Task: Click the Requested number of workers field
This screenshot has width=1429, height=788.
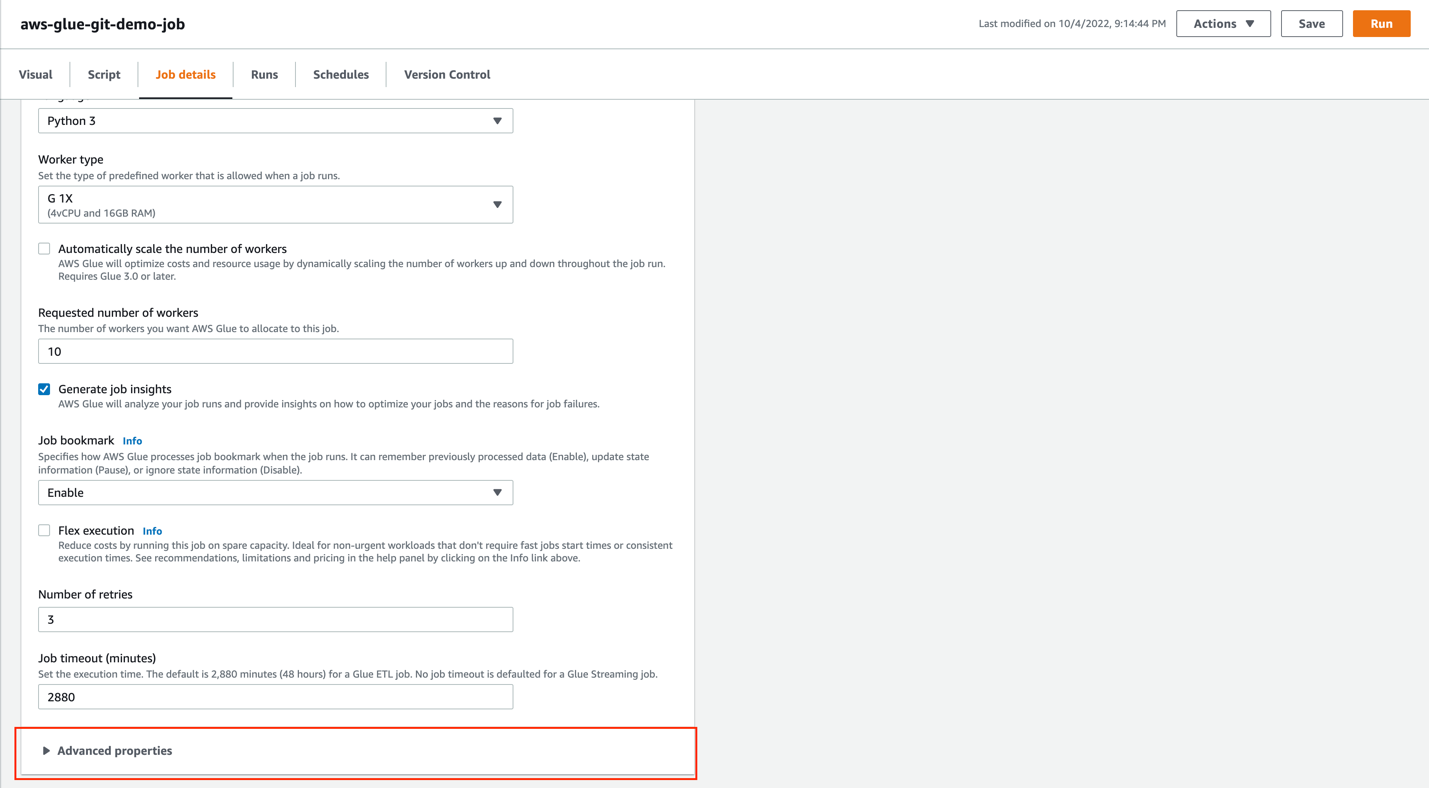Action: [x=275, y=351]
